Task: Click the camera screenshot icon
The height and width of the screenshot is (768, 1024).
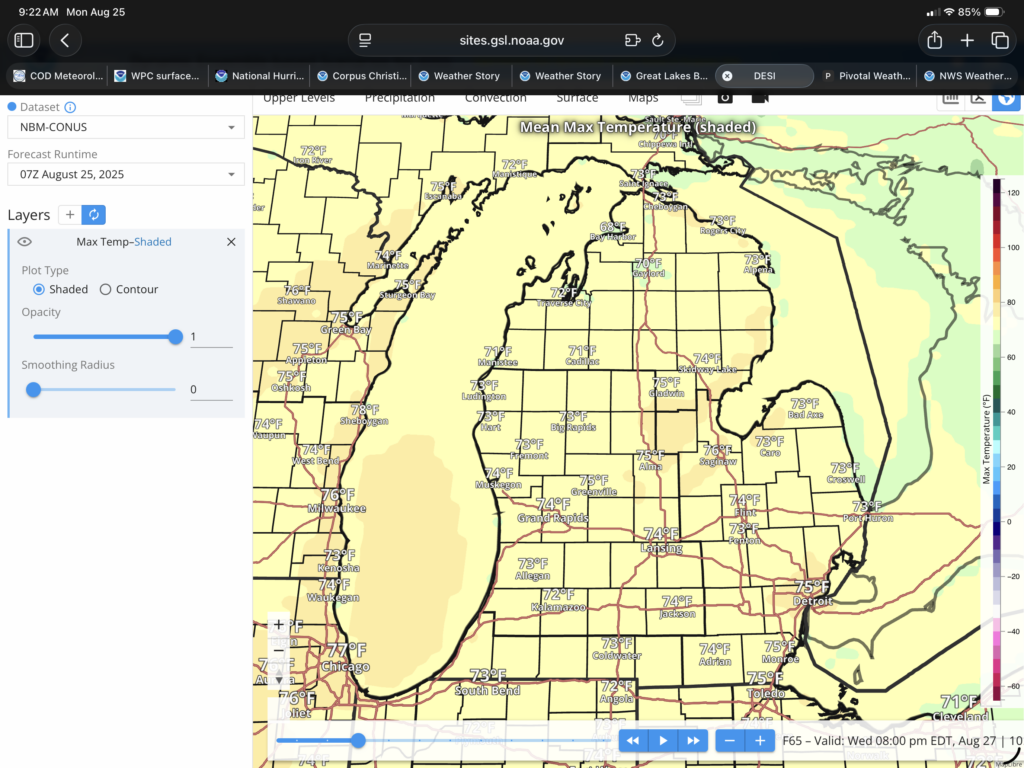Action: click(x=725, y=97)
